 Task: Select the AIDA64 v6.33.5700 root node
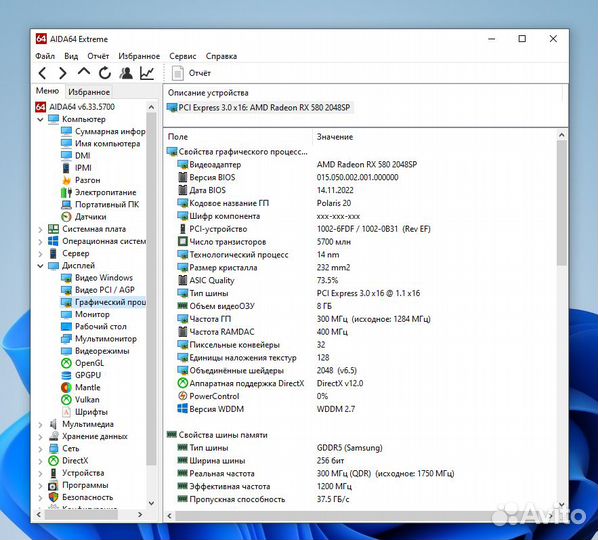75,107
